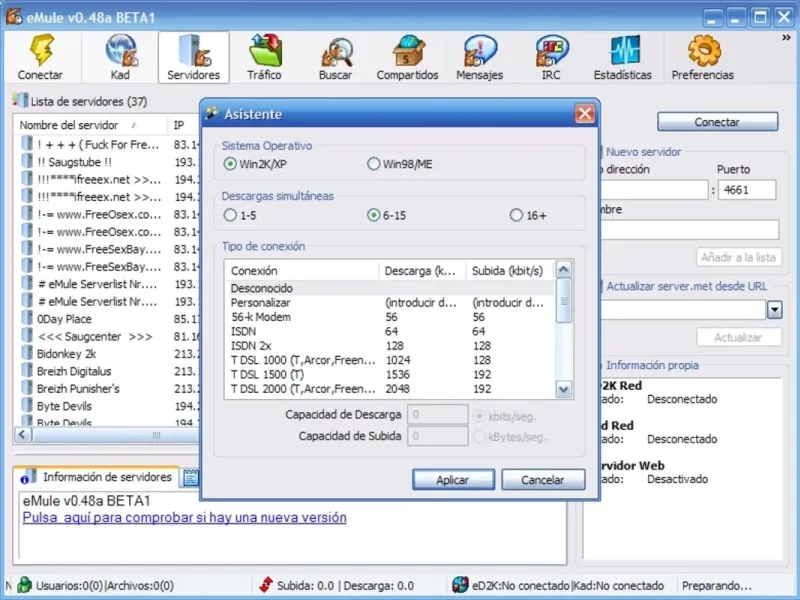Screen dimensions: 800x600
Task: Click the Capacidad de Descarga field
Action: tap(438, 415)
